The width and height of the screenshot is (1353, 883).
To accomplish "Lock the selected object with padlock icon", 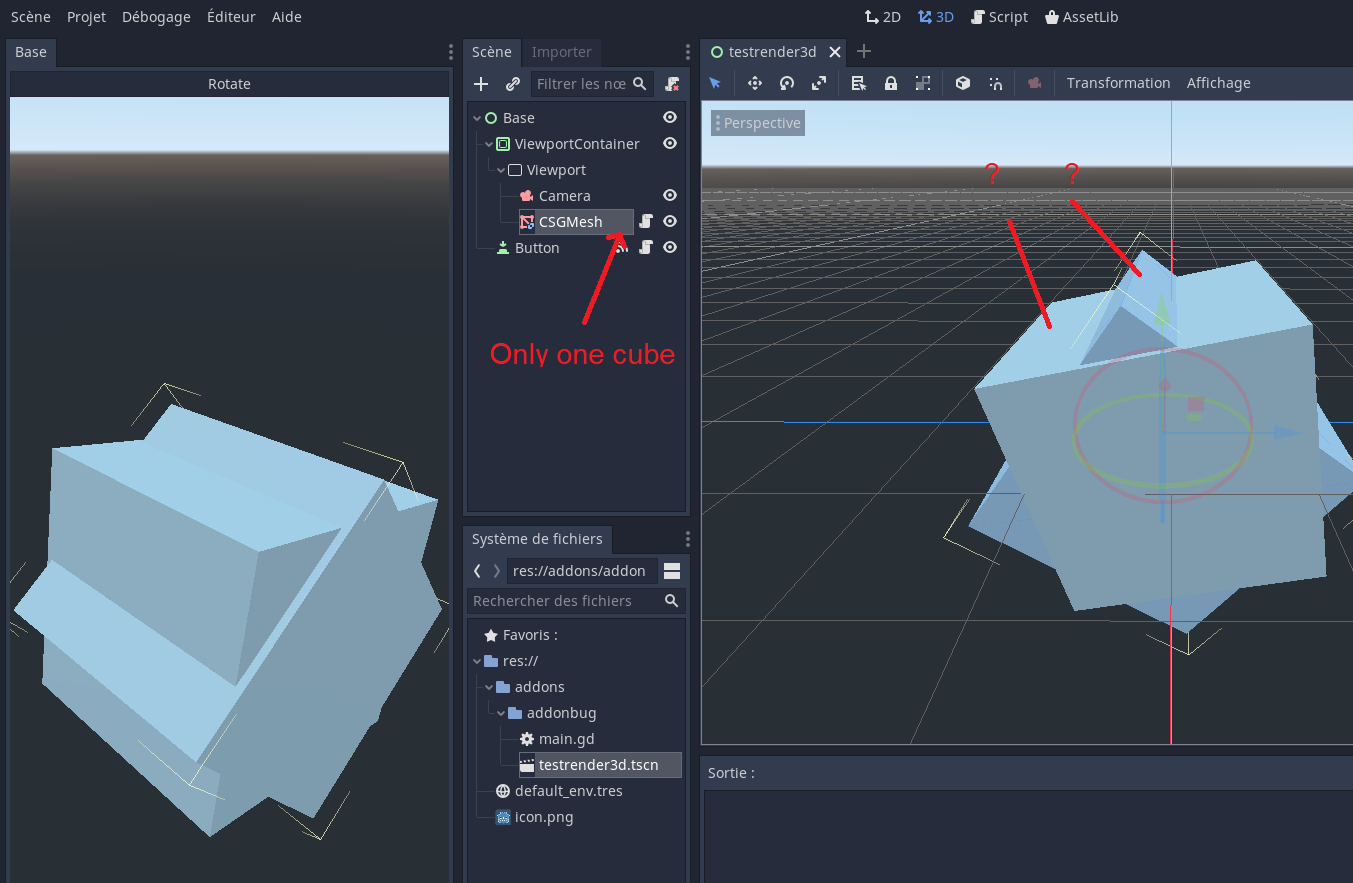I will pos(891,83).
